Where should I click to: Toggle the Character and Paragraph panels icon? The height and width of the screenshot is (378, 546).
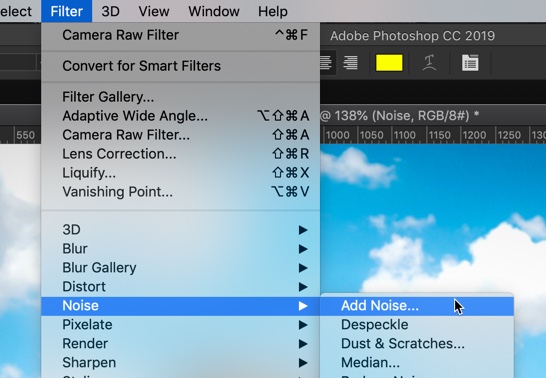pos(470,63)
